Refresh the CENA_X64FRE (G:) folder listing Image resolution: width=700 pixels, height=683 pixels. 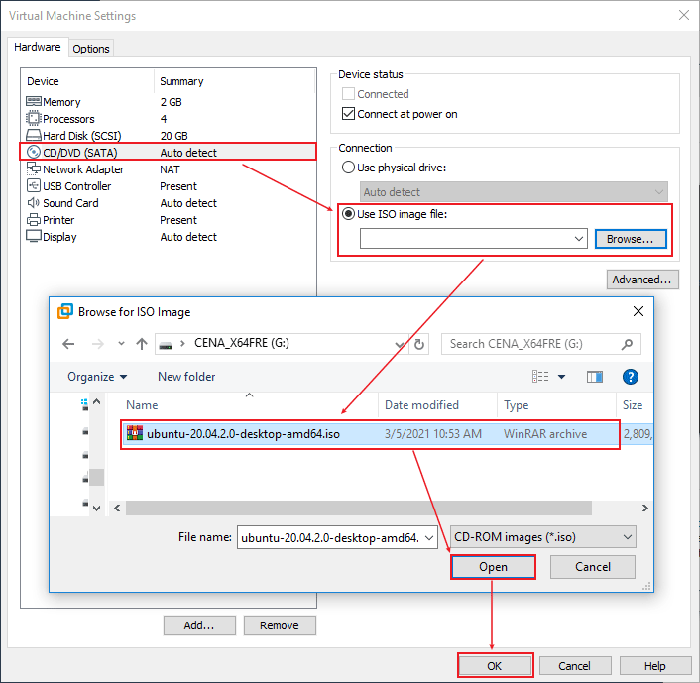419,344
